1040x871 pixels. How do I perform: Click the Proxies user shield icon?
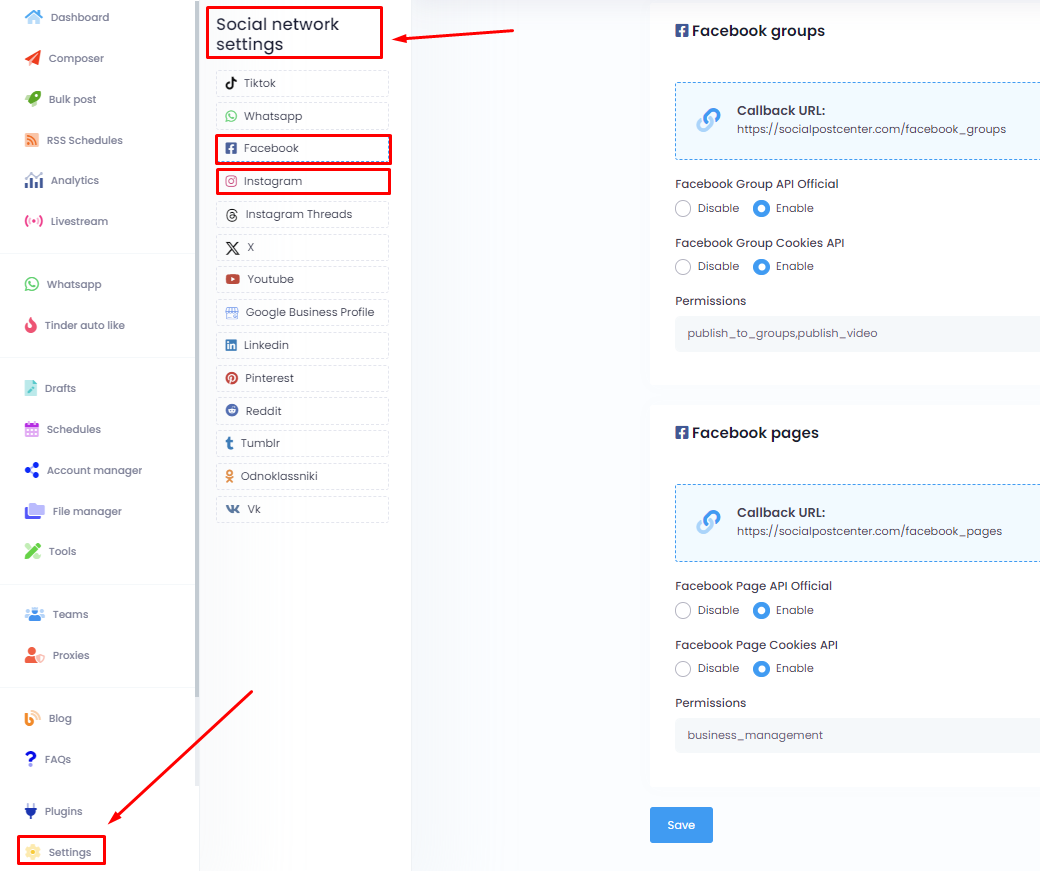[34, 655]
